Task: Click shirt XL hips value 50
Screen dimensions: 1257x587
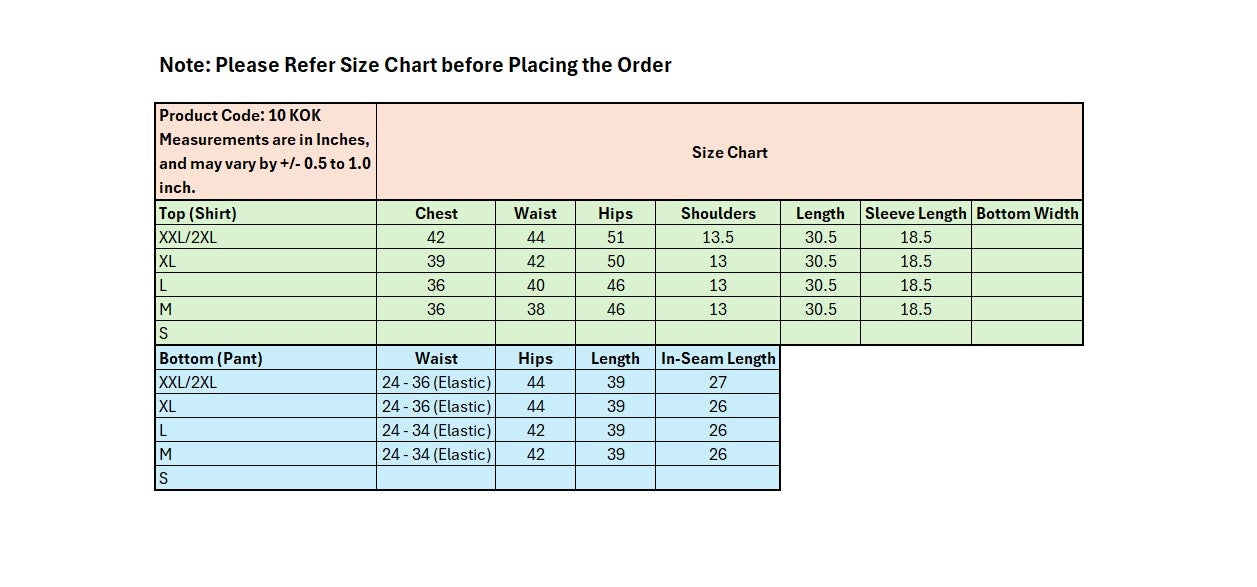Action: pos(615,261)
